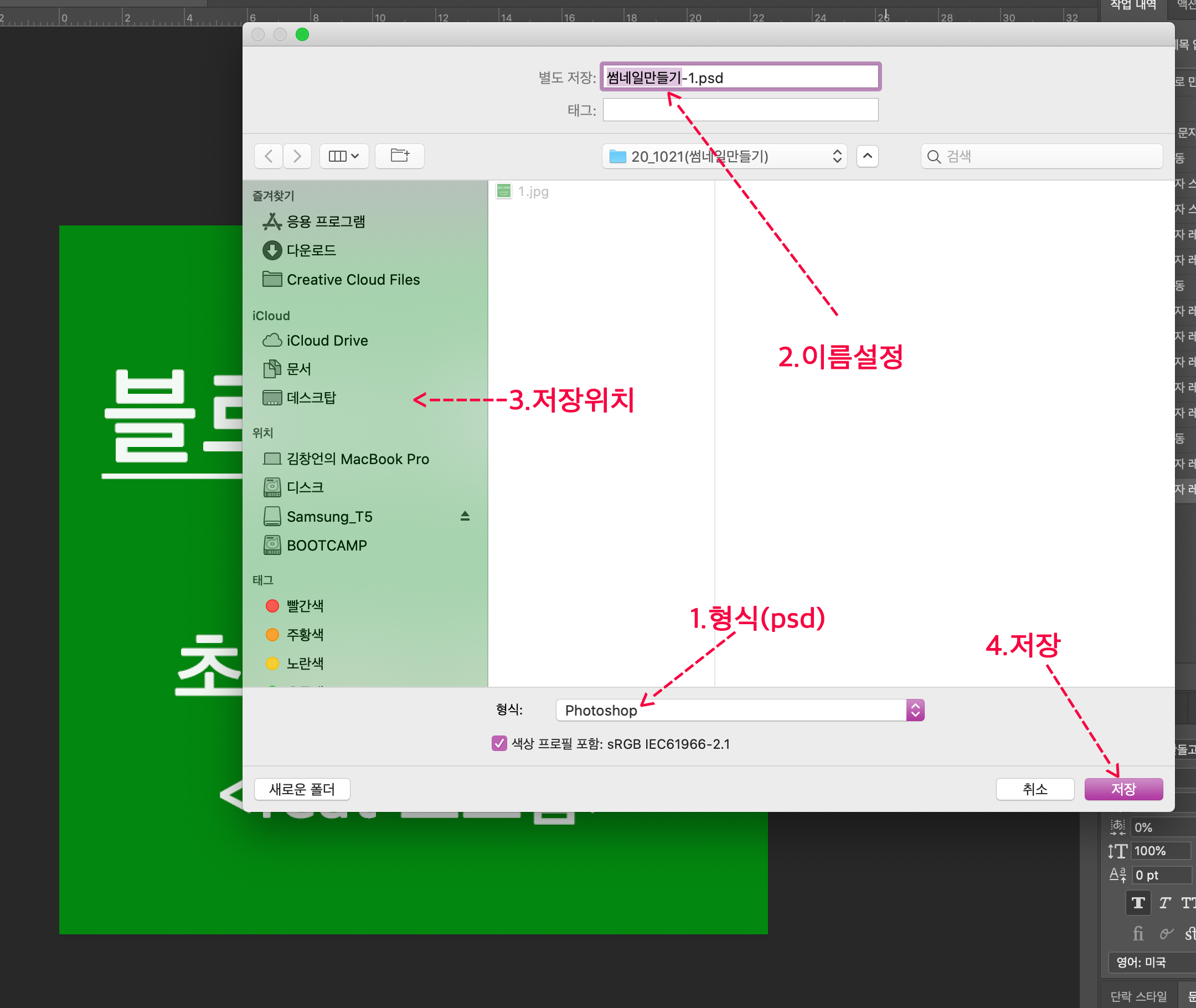This screenshot has height=1008, width=1196.
Task: Open 응용 프로그램 applications folder
Action: pos(326,222)
